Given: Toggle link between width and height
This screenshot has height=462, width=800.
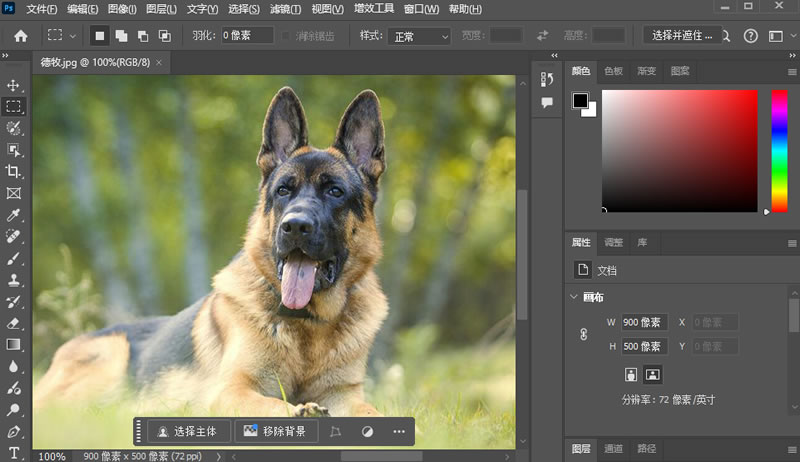Looking at the screenshot, I should 584,335.
